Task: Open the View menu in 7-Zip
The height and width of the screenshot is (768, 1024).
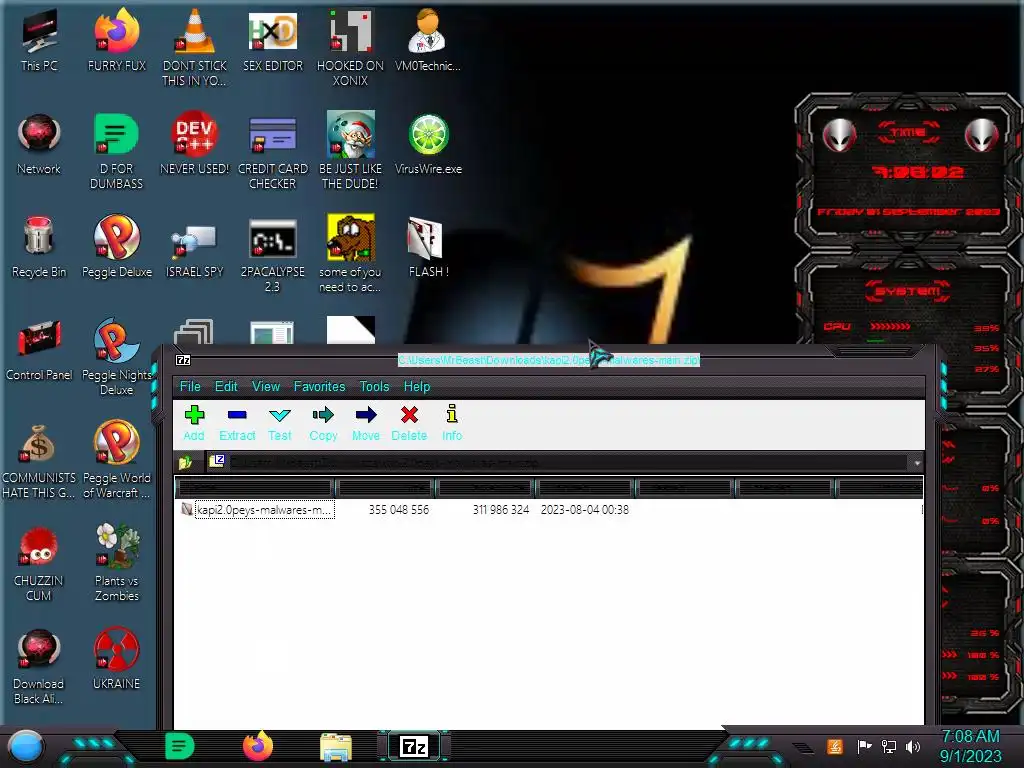Action: 266,387
